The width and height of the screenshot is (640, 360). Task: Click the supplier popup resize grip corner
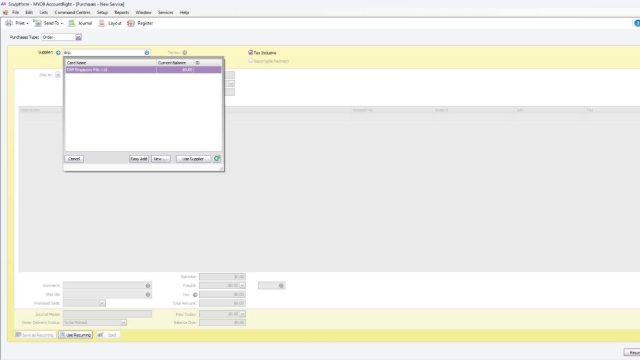pos(221,168)
